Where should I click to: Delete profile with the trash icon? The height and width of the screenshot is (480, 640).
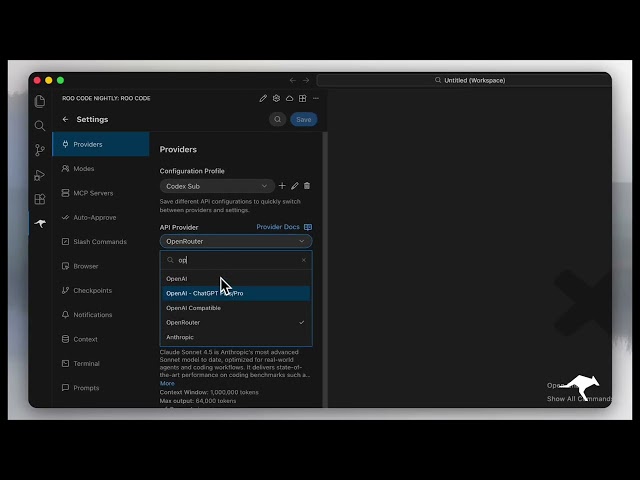(x=307, y=186)
